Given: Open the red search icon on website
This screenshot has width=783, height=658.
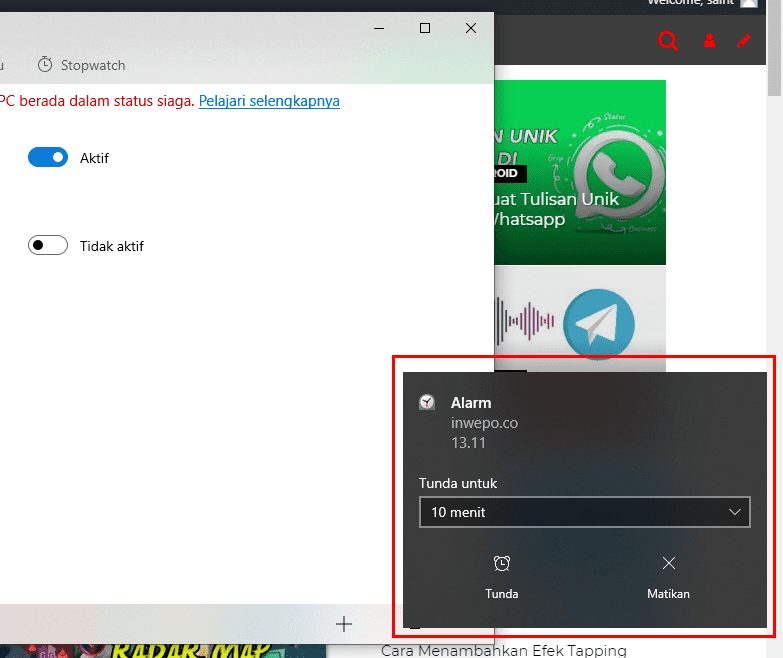Looking at the screenshot, I should point(668,40).
